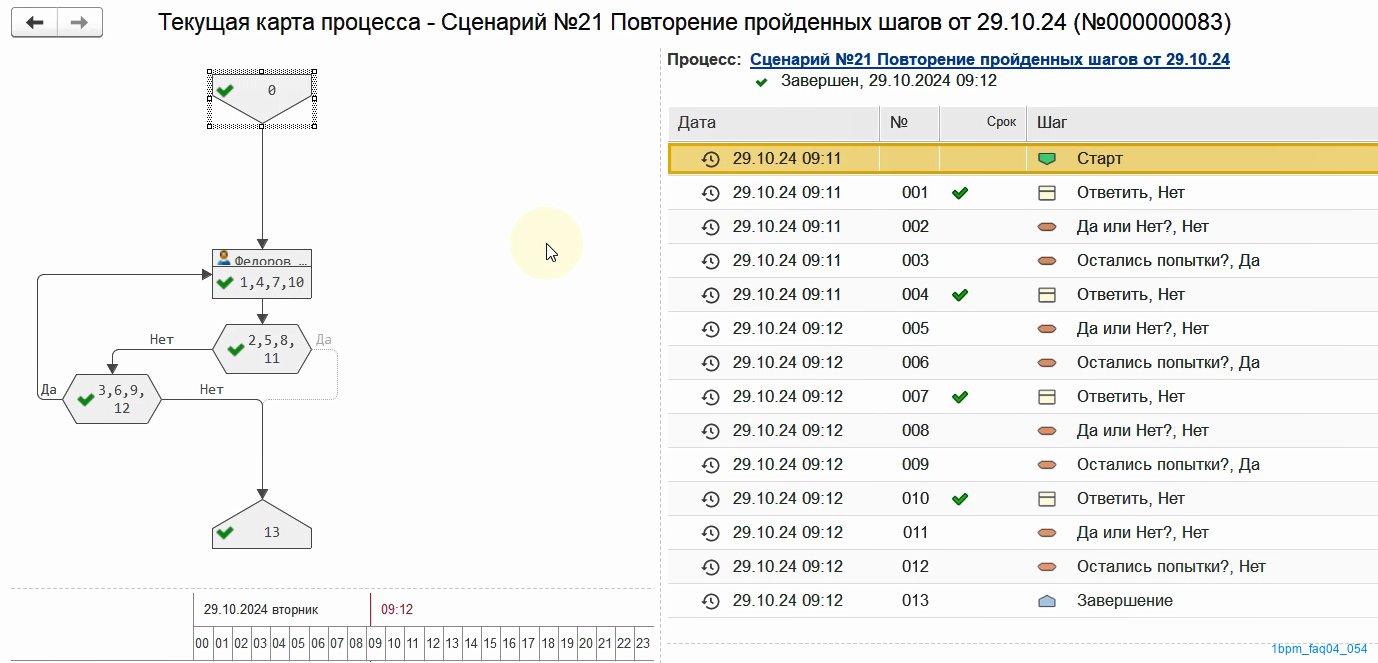
Task: Click task form icon in row 010
Action: point(1047,499)
